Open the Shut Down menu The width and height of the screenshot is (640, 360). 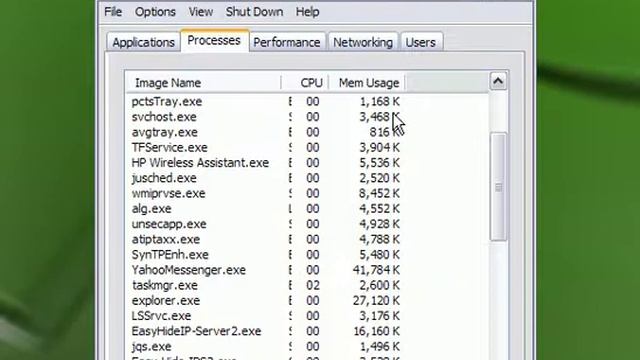click(x=254, y=12)
